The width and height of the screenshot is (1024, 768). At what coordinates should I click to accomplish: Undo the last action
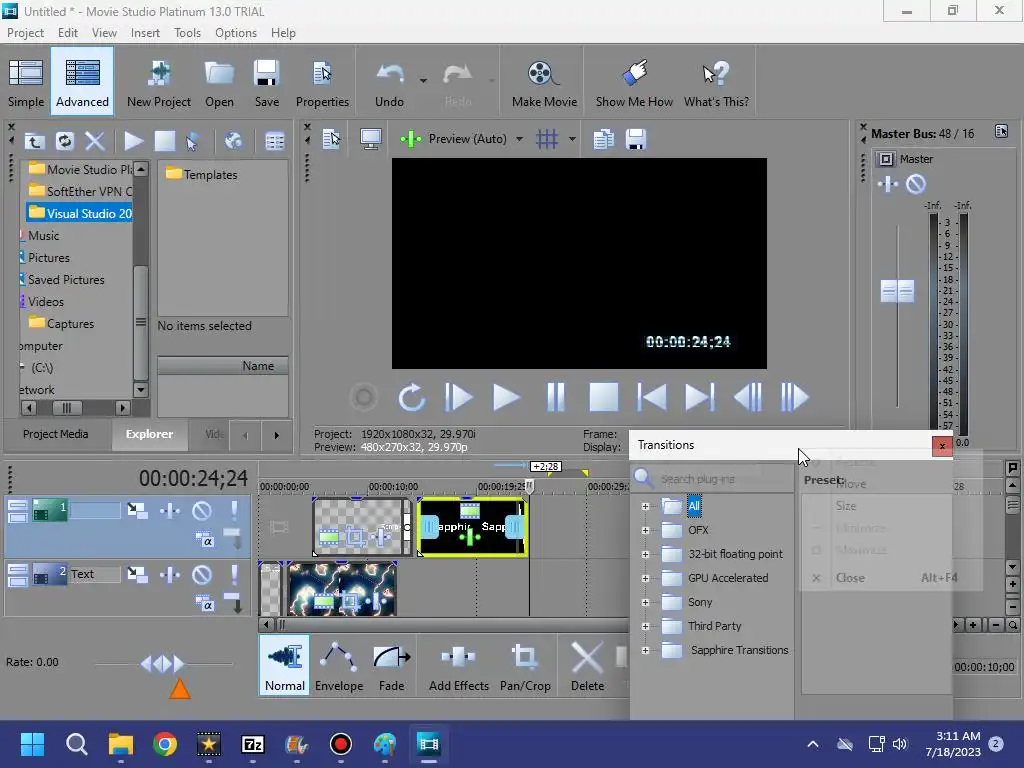[389, 82]
